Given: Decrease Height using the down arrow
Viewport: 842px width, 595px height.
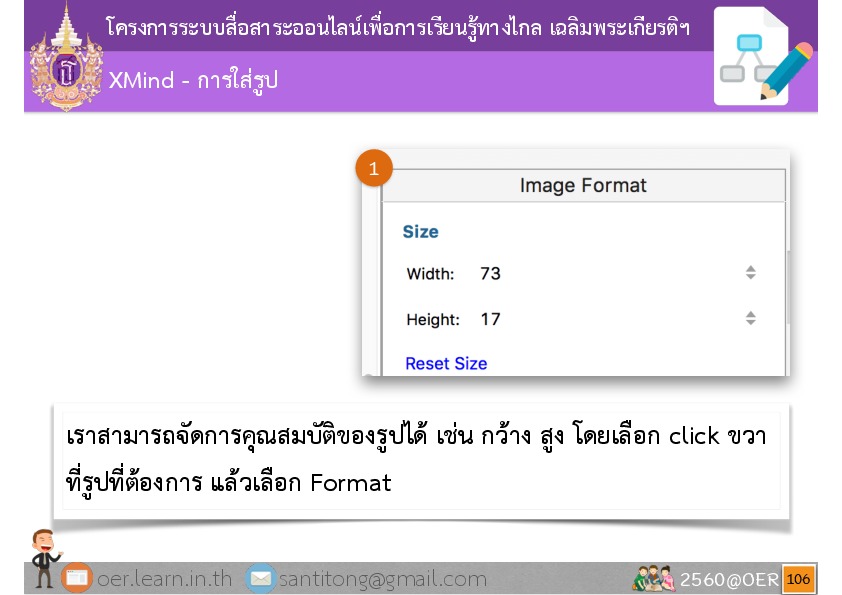Looking at the screenshot, I should (x=751, y=323).
